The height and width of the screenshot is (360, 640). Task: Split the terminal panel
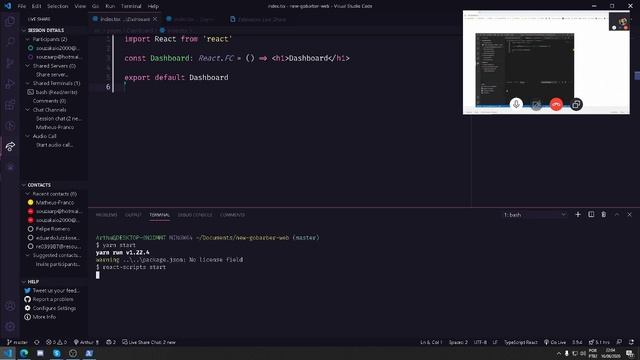[x=591, y=215]
